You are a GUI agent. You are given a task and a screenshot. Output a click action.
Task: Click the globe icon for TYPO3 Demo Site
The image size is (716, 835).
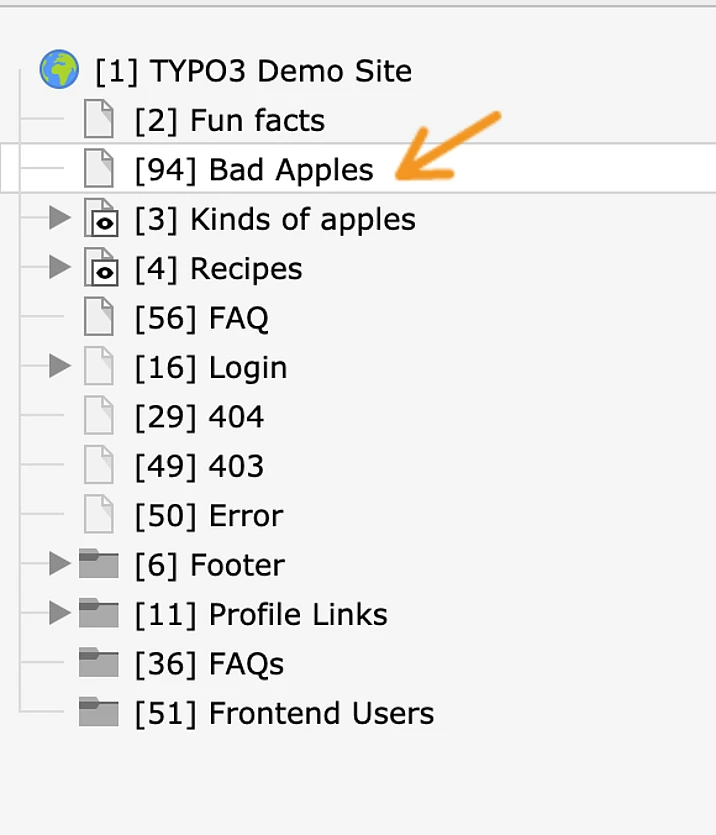(59, 70)
